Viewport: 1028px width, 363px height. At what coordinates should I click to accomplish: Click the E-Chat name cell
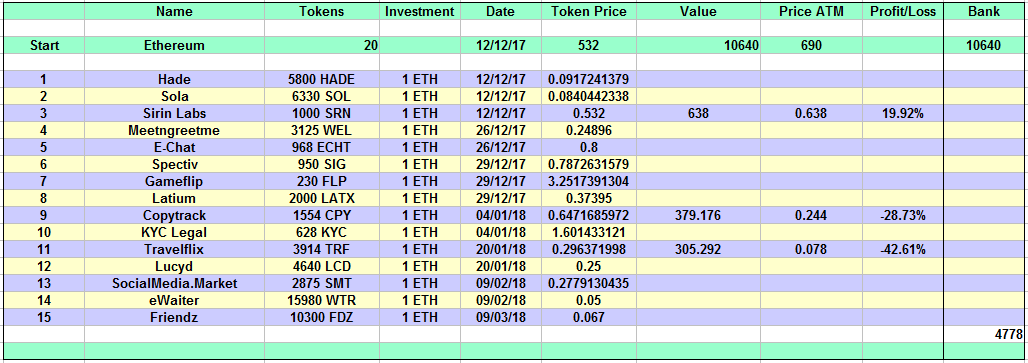[x=174, y=147]
